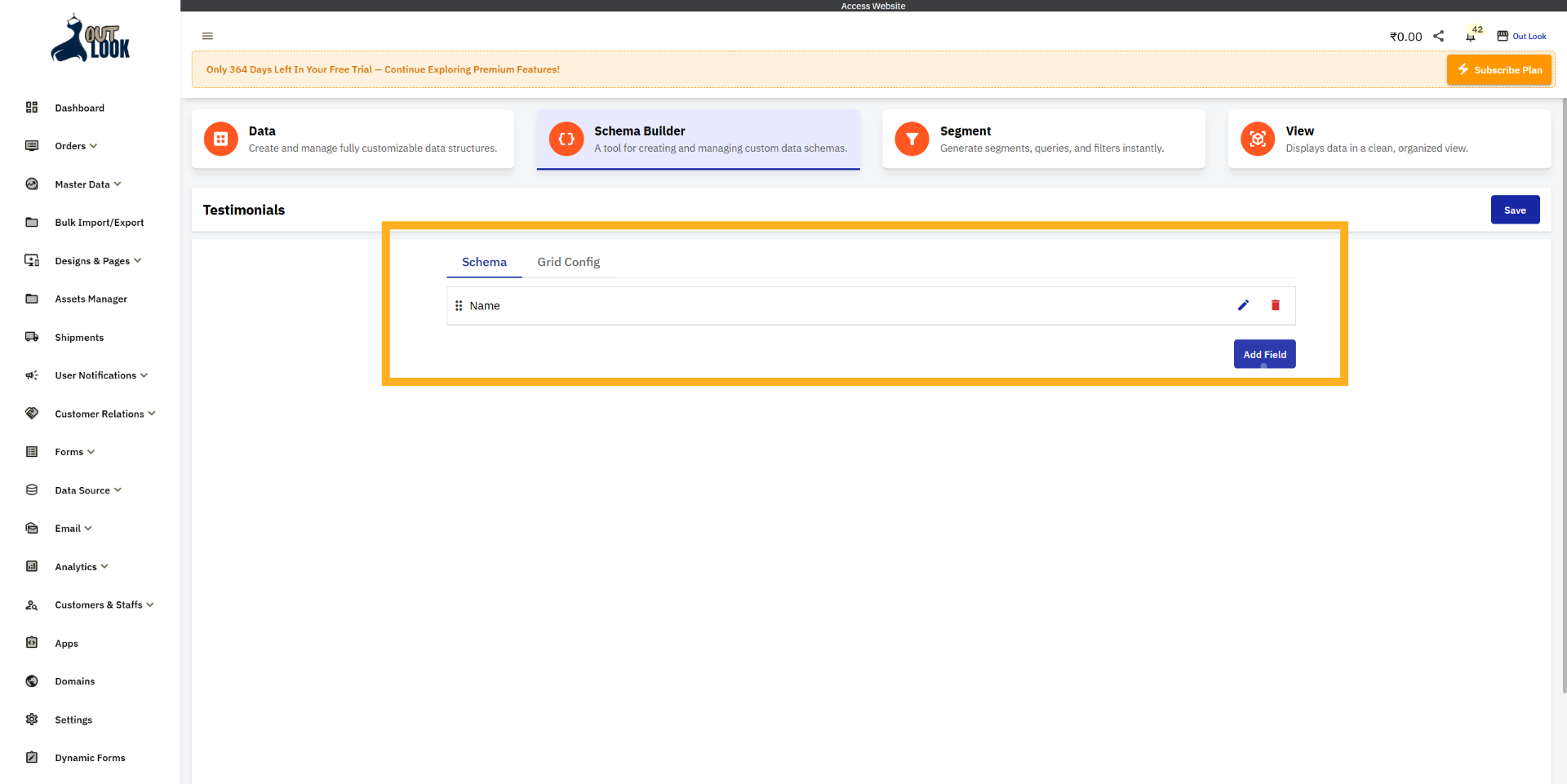Click the Email sidebar icon
The height and width of the screenshot is (784, 1567).
[x=32, y=529]
